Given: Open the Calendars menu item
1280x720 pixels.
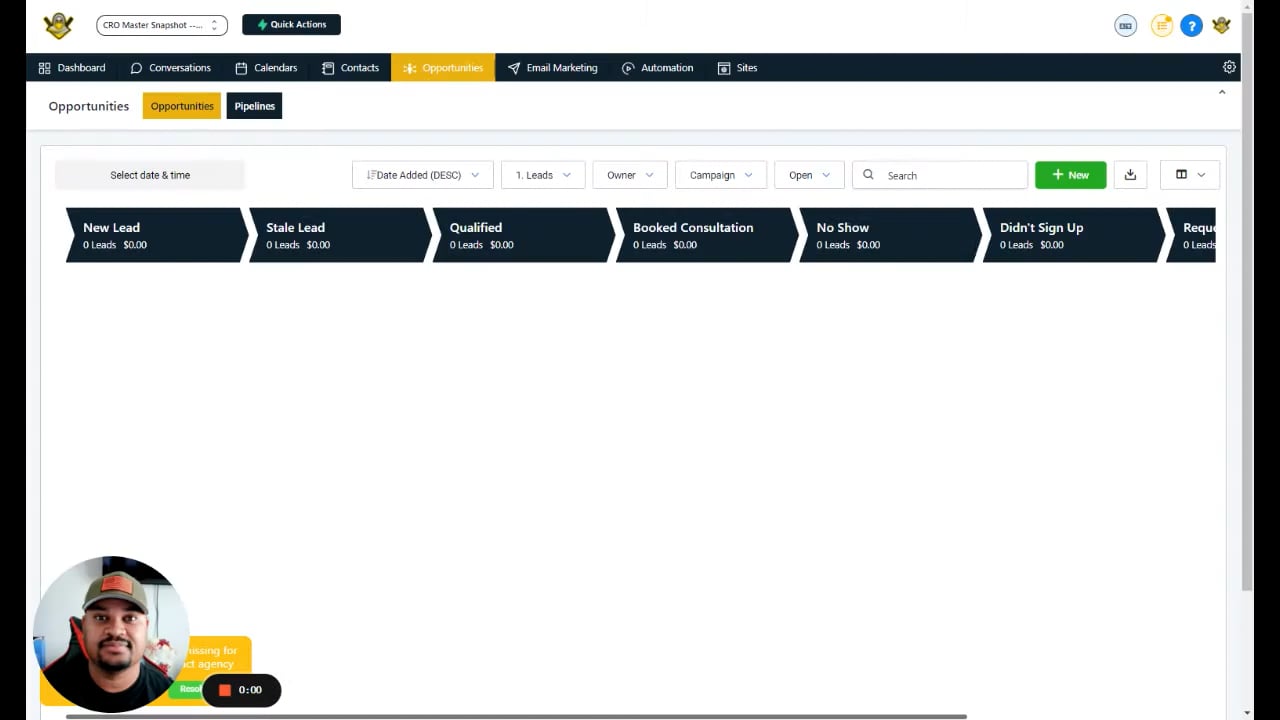Looking at the screenshot, I should (x=266, y=68).
